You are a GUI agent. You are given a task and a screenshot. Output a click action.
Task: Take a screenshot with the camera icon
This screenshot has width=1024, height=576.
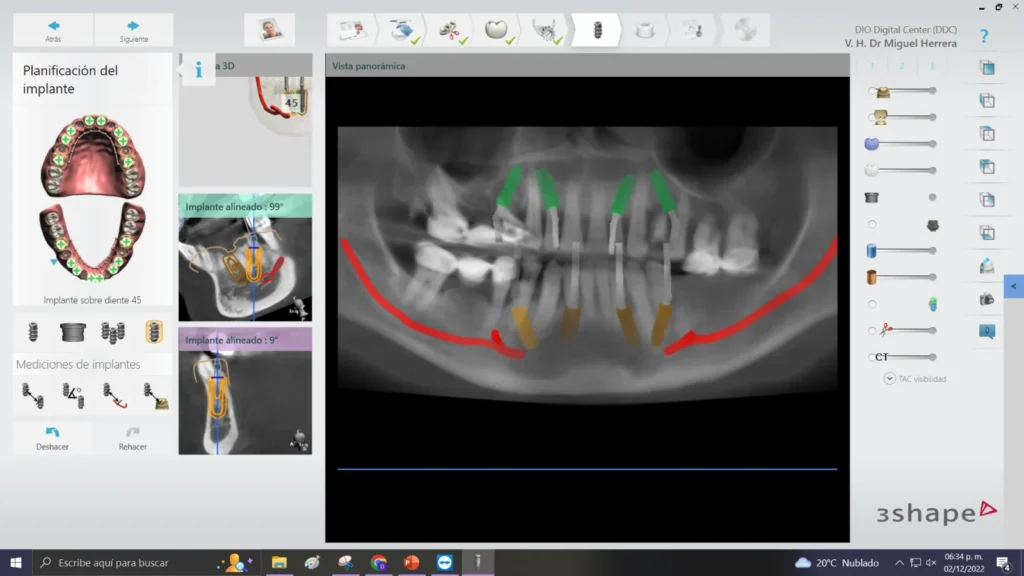coord(987,299)
